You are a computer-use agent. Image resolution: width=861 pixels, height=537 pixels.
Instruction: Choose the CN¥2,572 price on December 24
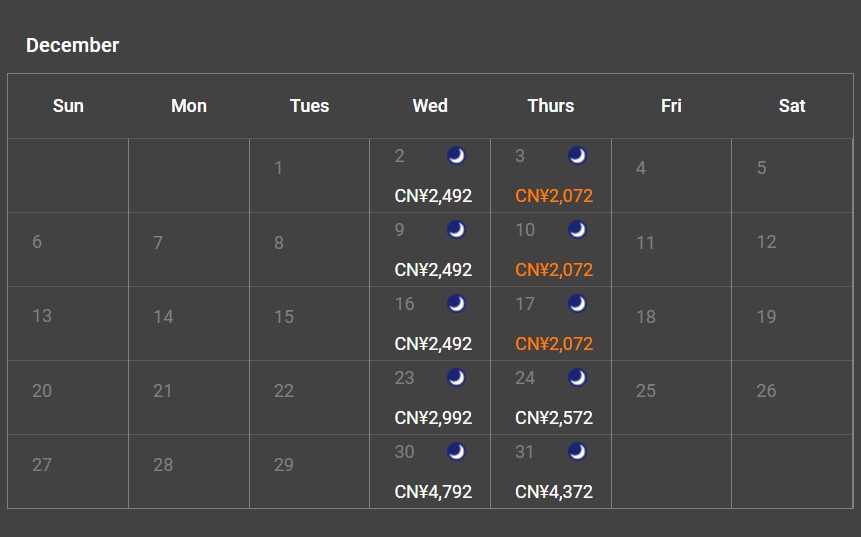click(554, 418)
